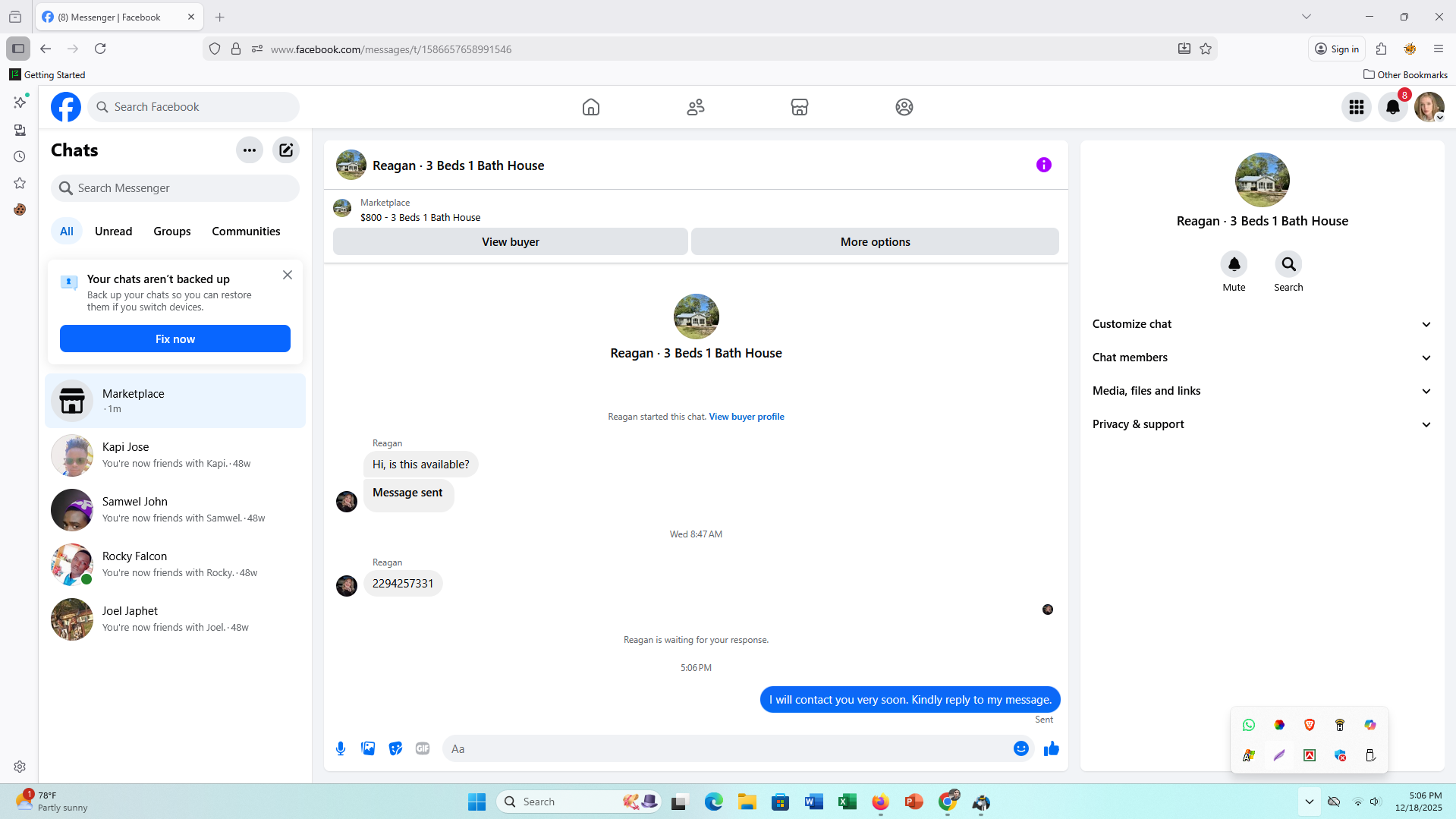Viewport: 1456px width, 819px height.
Task: Focus the Search Facebook field
Action: coord(193,107)
